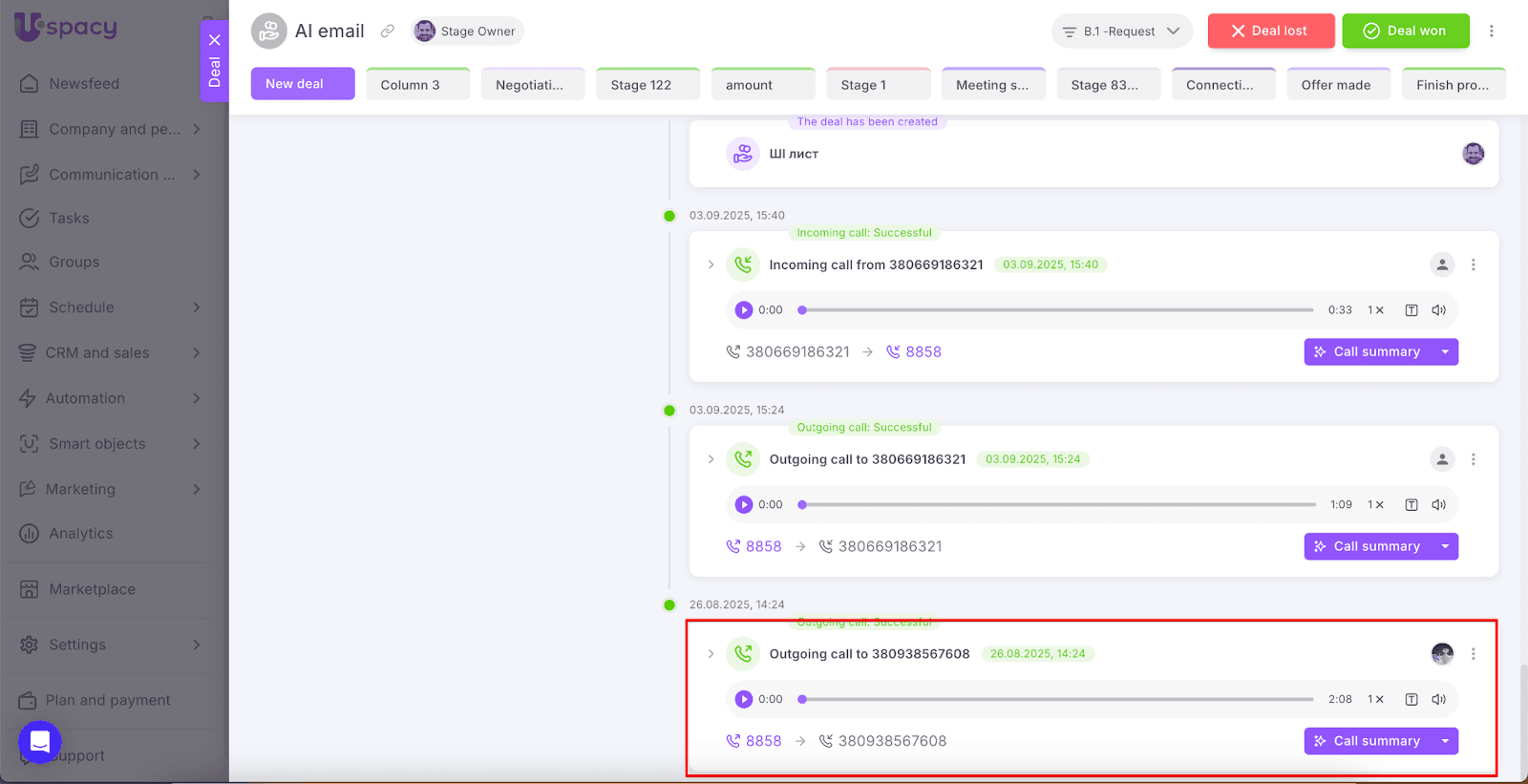Image resolution: width=1528 pixels, height=784 pixels.
Task: Mute volume on the 1:09 call recording
Action: point(1439,505)
